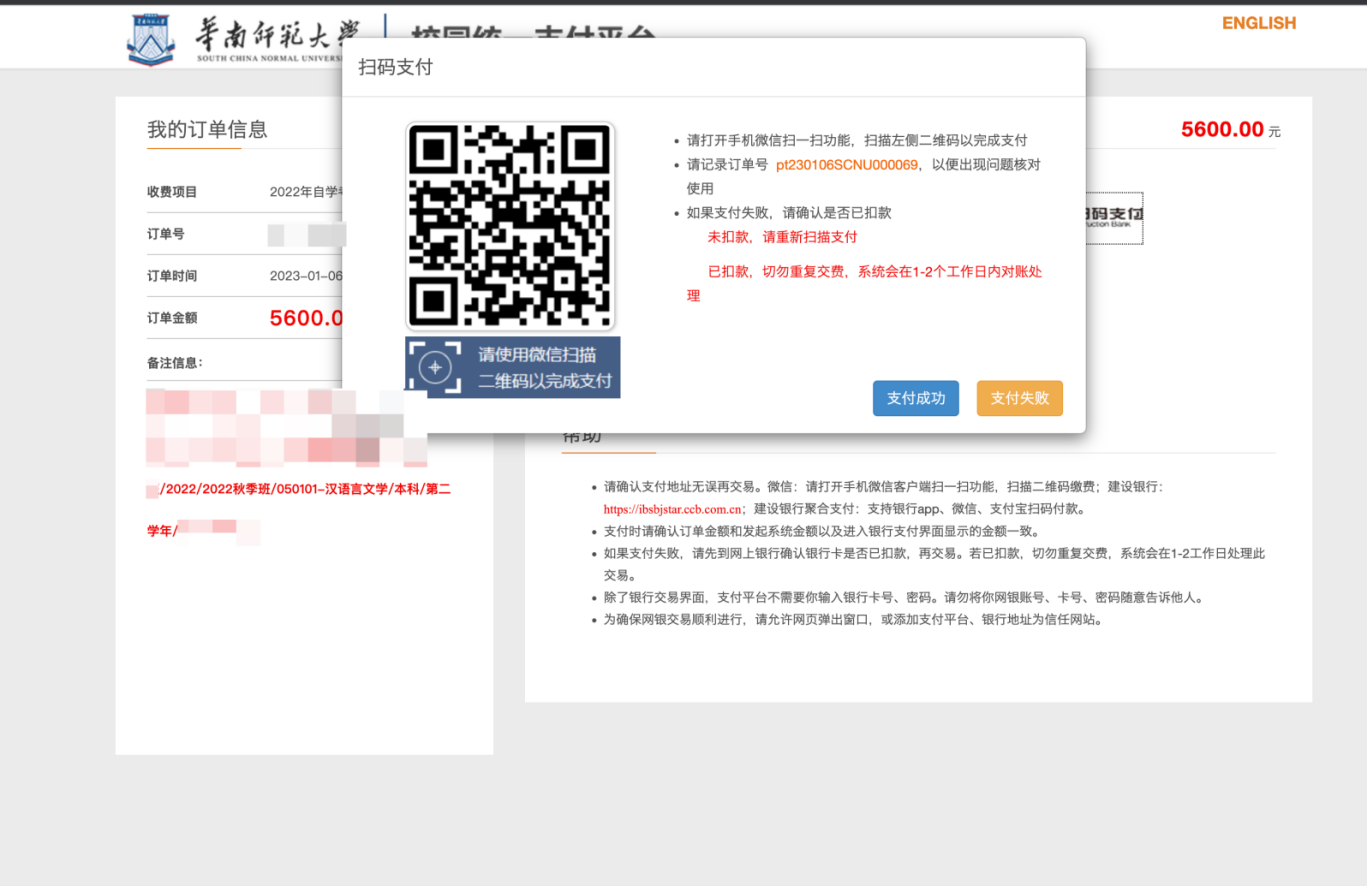This screenshot has width=1367, height=886.
Task: Click the 我的订单信息 heading
Action: (x=207, y=130)
